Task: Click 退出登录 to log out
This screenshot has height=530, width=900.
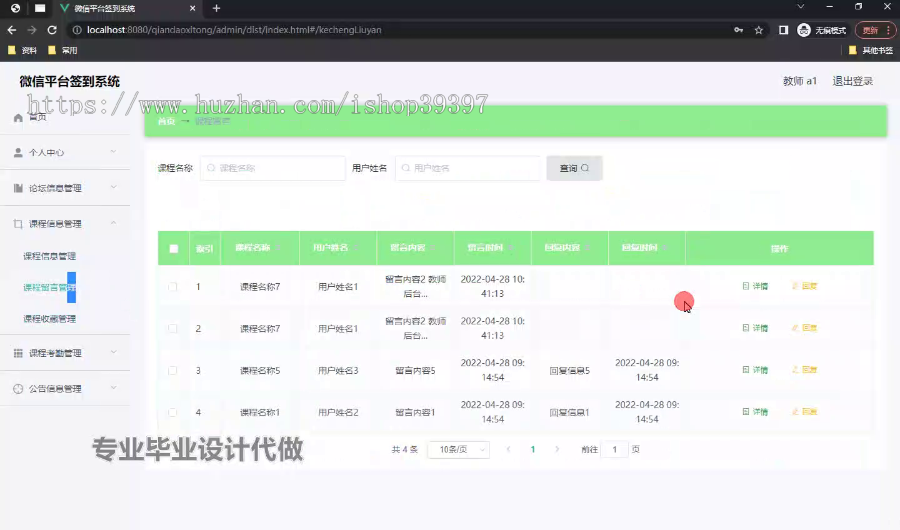Action: pyautogui.click(x=852, y=81)
